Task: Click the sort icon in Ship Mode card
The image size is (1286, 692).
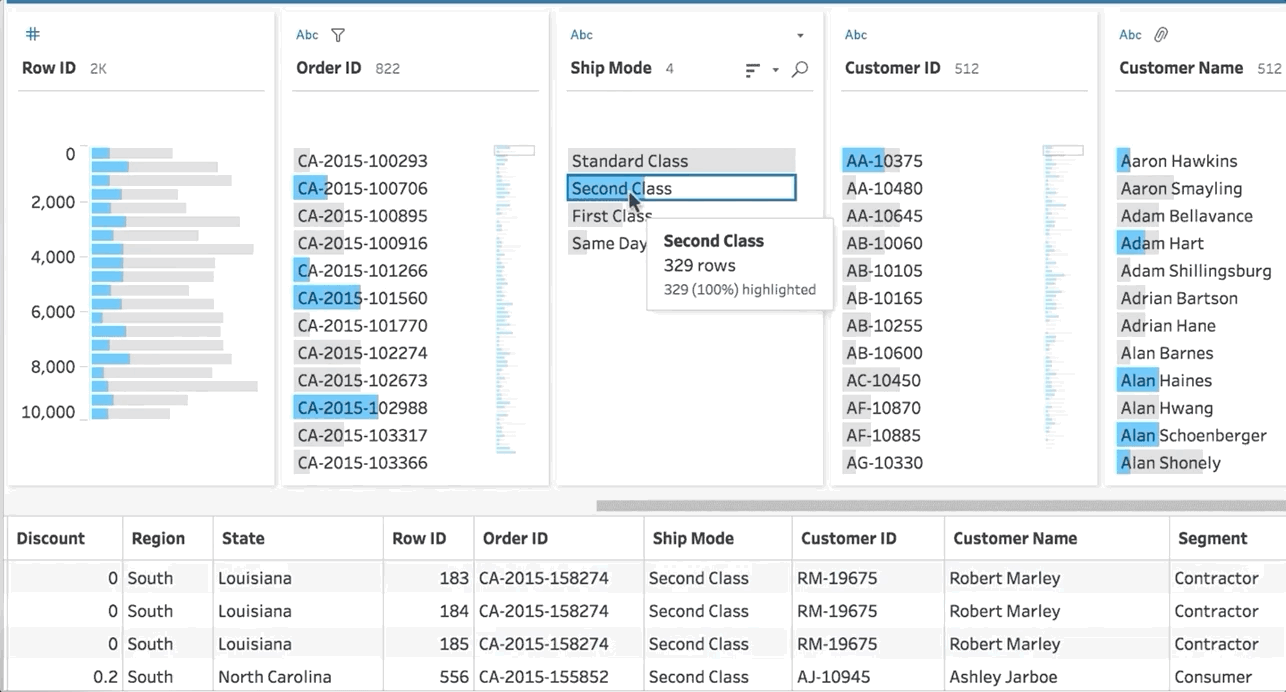Action: click(753, 70)
